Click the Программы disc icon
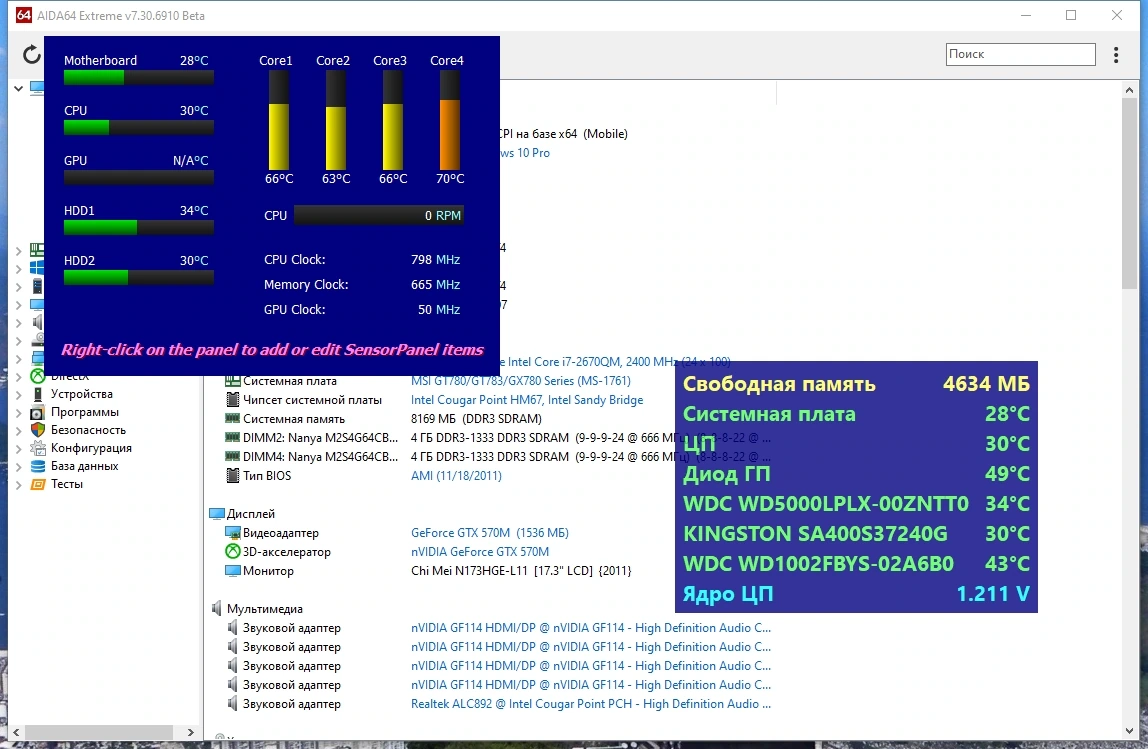1148x749 pixels. click(37, 412)
